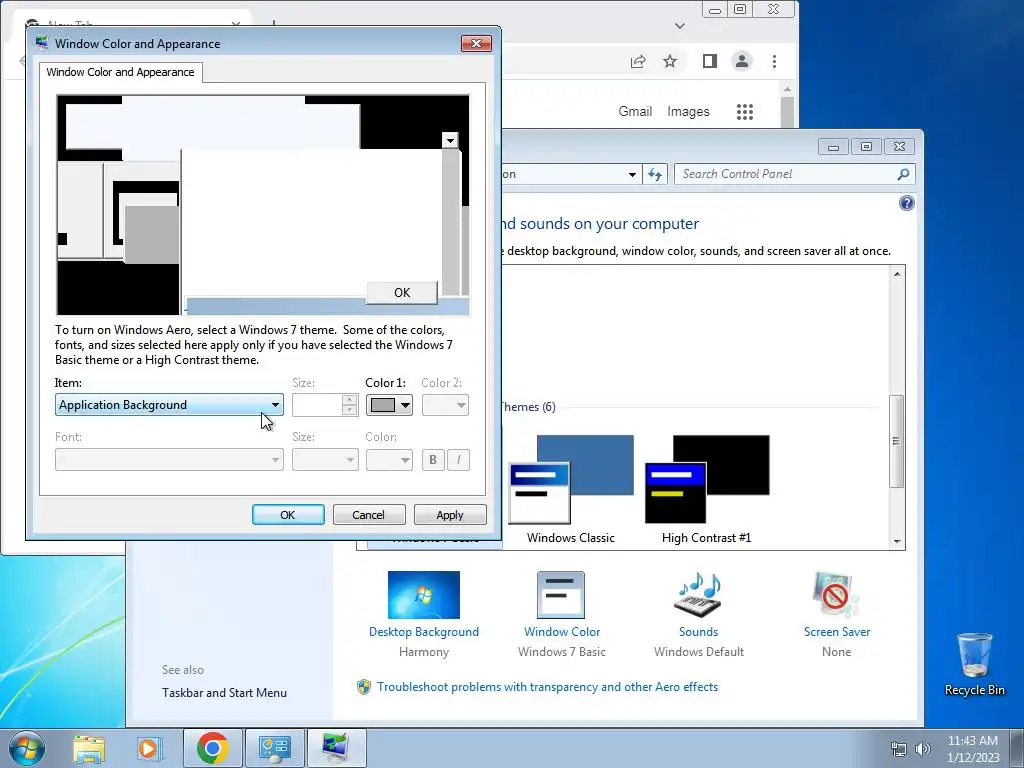The image size is (1024, 768).
Task: Click the Chrome page scrollbar thumb
Action: (x=788, y=112)
